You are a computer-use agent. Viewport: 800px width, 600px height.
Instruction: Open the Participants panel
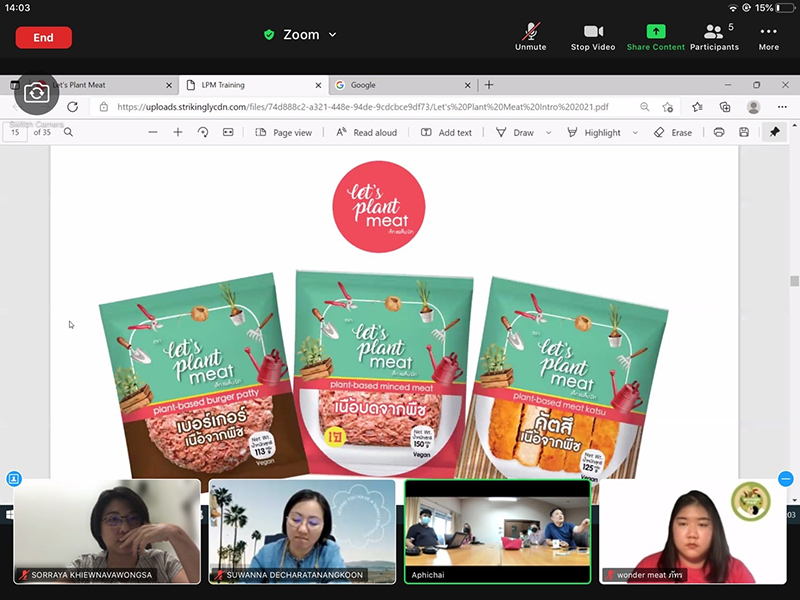[714, 37]
